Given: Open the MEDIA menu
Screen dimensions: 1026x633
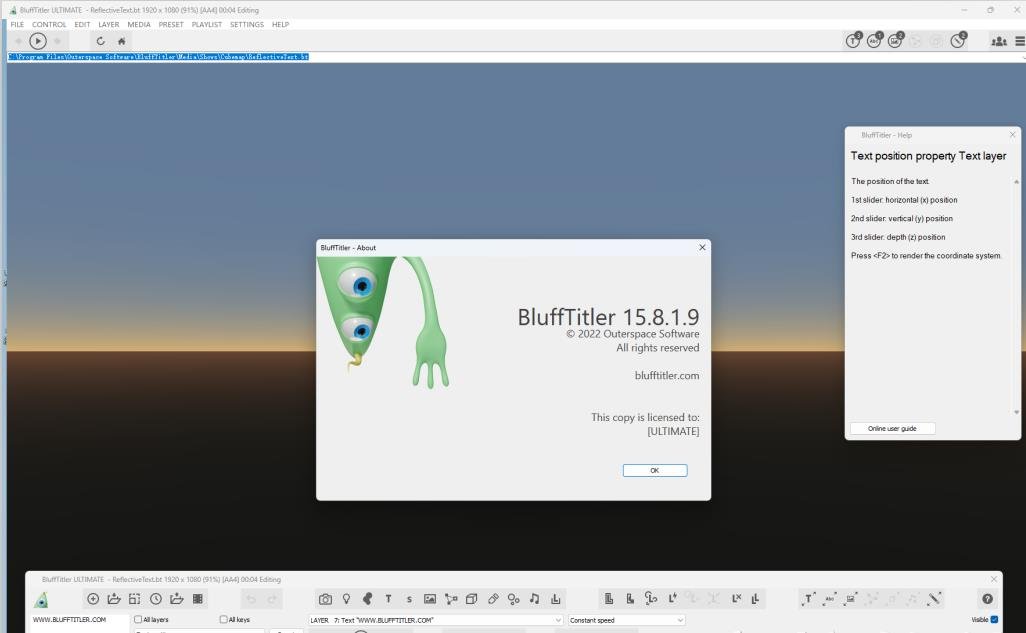Looking at the screenshot, I should coord(139,24).
